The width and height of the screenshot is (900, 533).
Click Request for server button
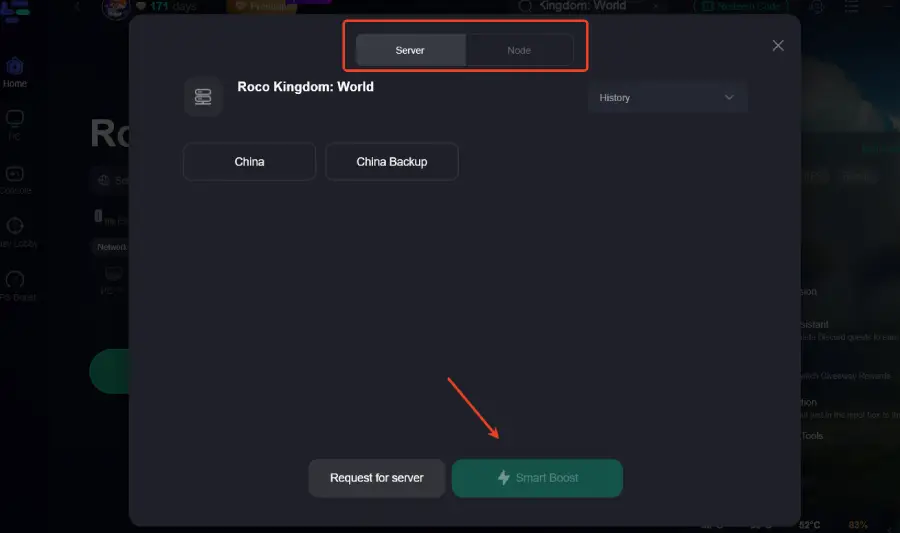click(376, 478)
